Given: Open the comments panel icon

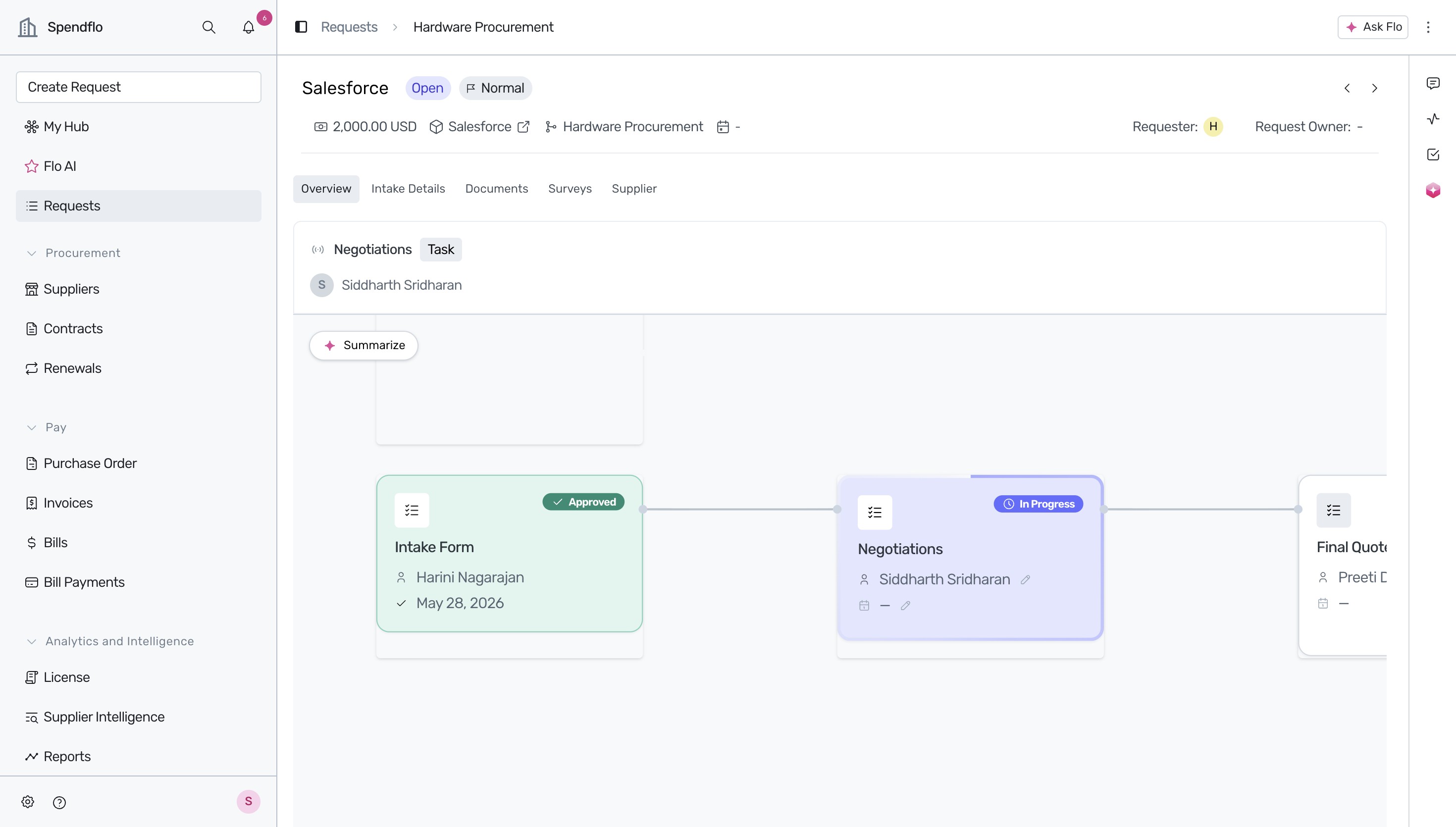Looking at the screenshot, I should [1433, 84].
